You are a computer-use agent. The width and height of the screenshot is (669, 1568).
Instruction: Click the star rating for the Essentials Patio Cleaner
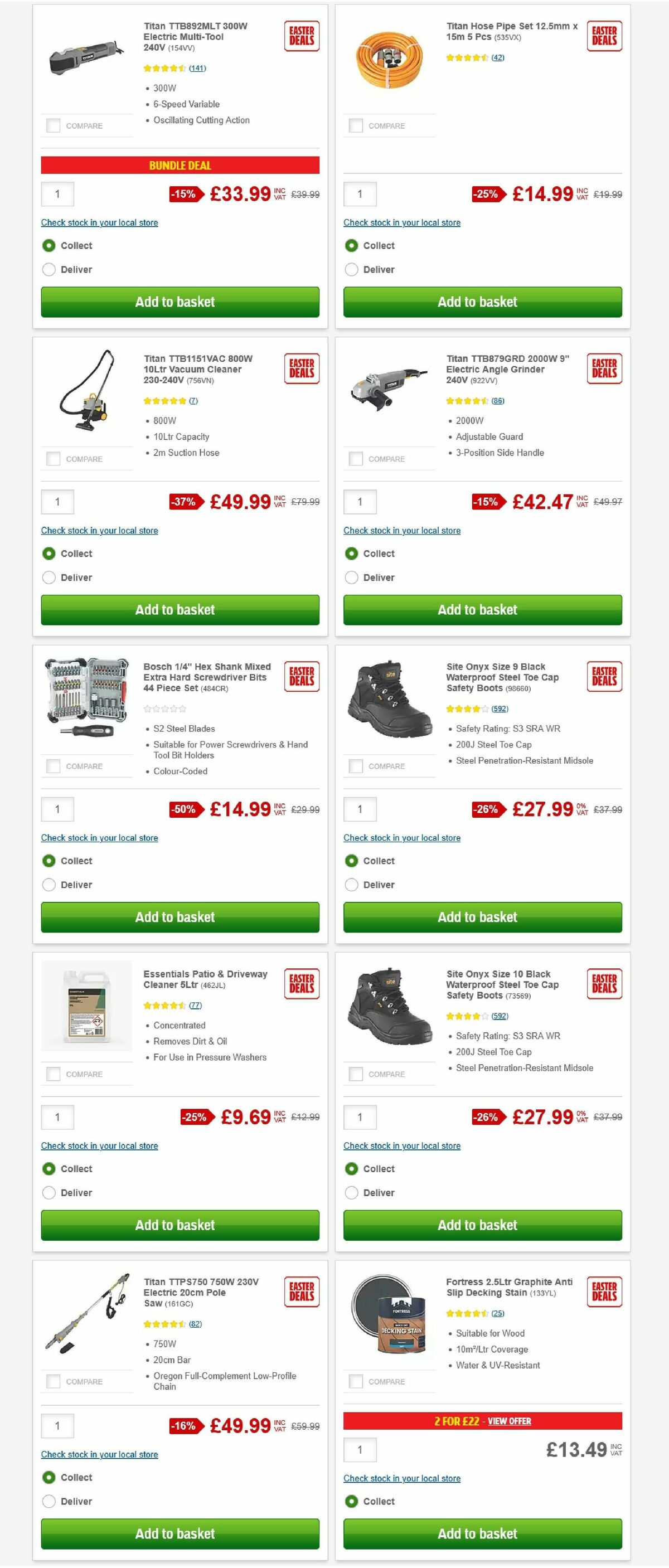[163, 1005]
